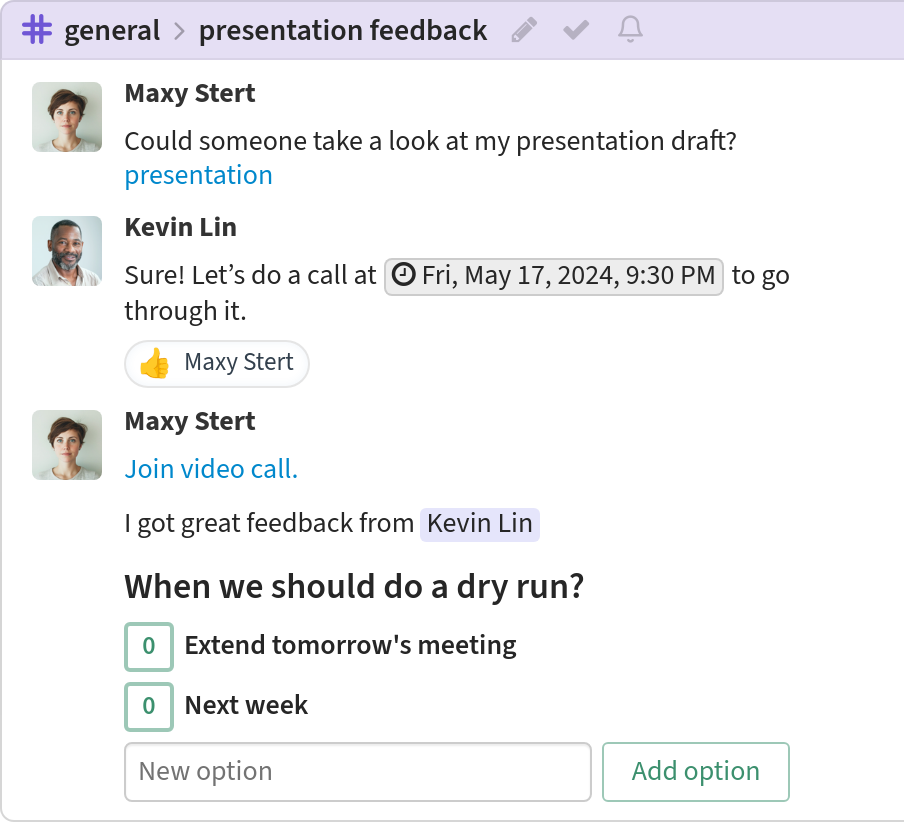Focus the New option text field

(x=358, y=772)
